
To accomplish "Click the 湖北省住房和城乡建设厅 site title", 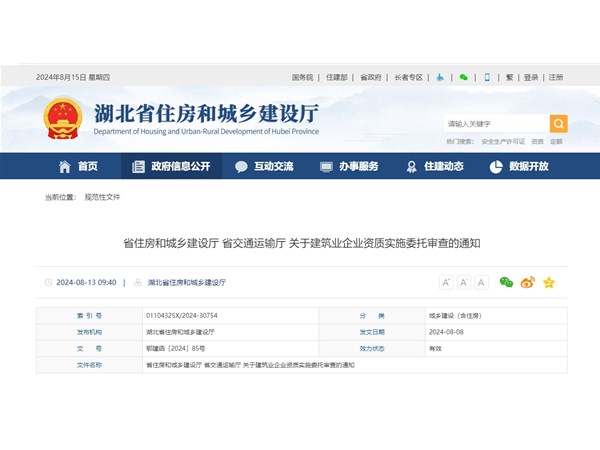I will click(206, 114).
